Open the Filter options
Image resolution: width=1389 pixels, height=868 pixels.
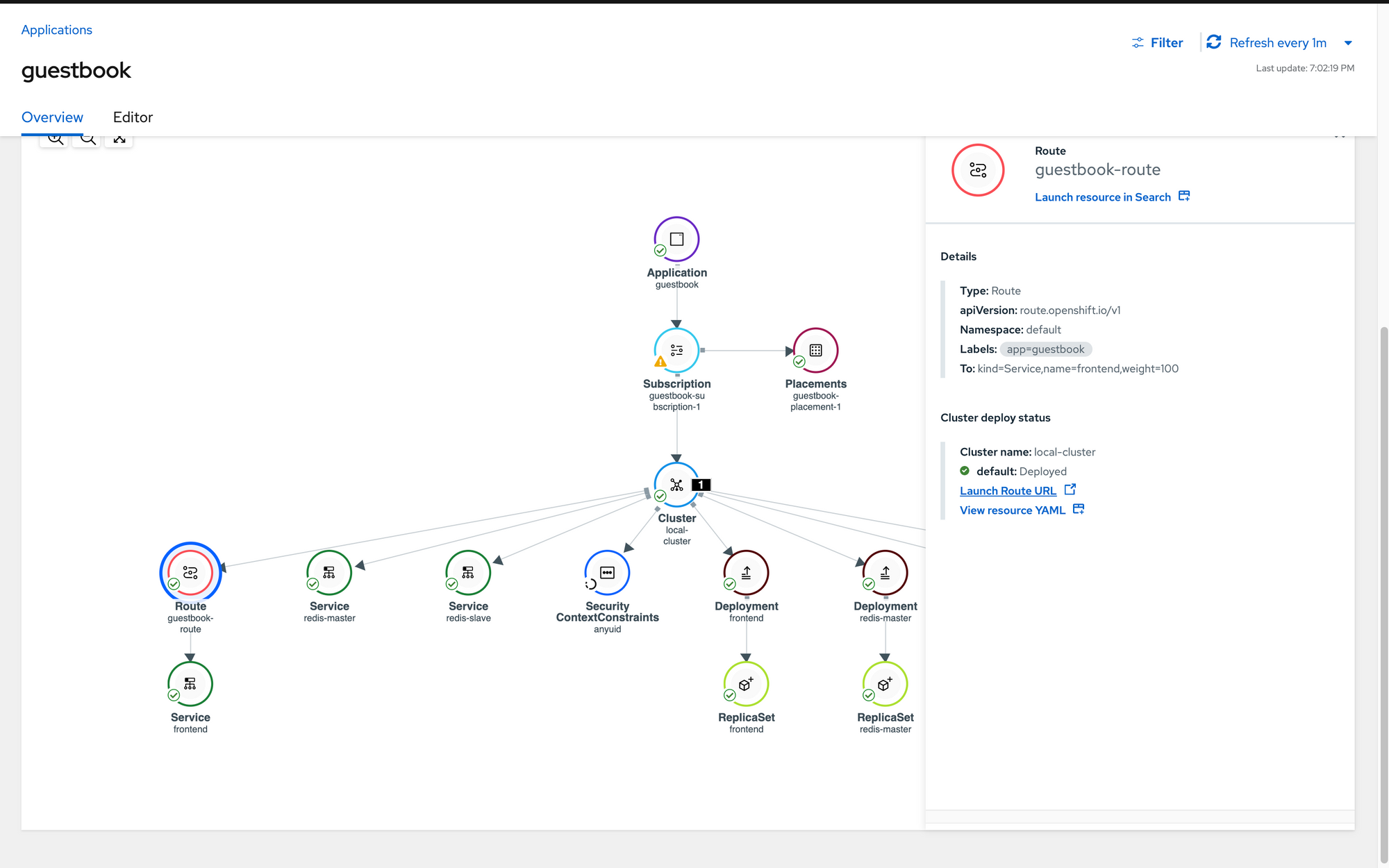tap(1158, 43)
